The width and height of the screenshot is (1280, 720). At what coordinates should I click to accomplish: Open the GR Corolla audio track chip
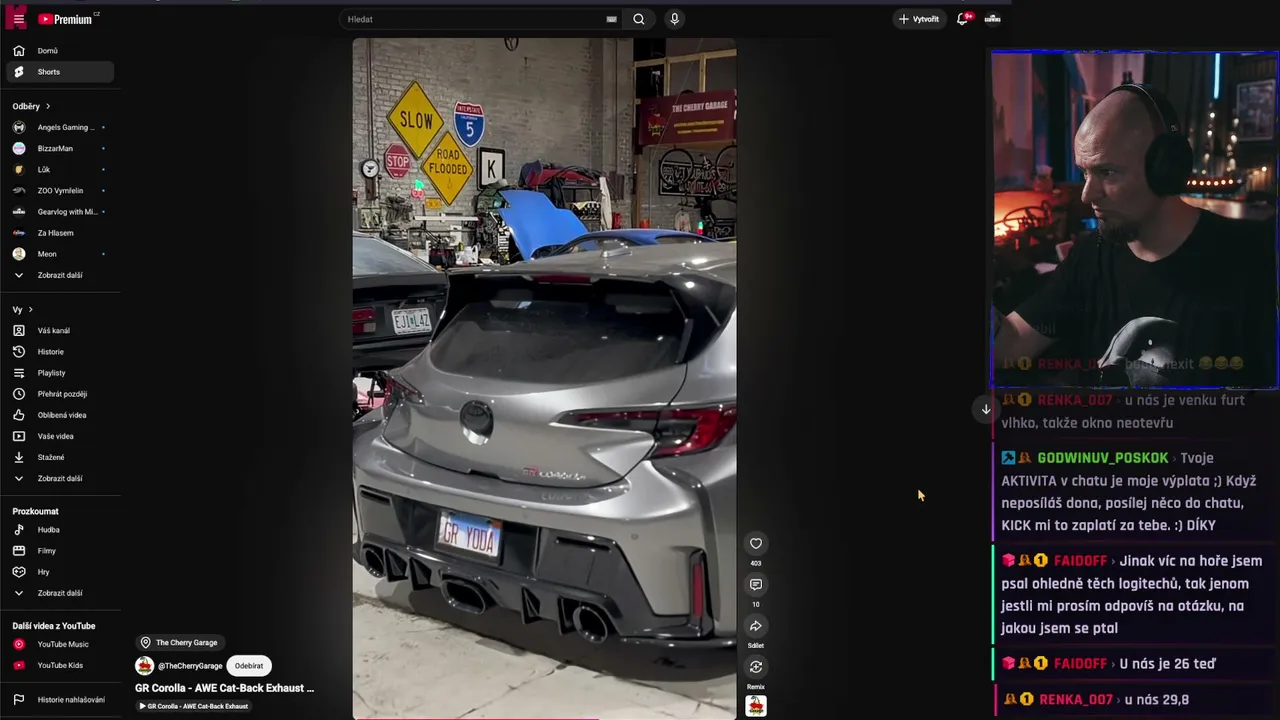point(193,706)
